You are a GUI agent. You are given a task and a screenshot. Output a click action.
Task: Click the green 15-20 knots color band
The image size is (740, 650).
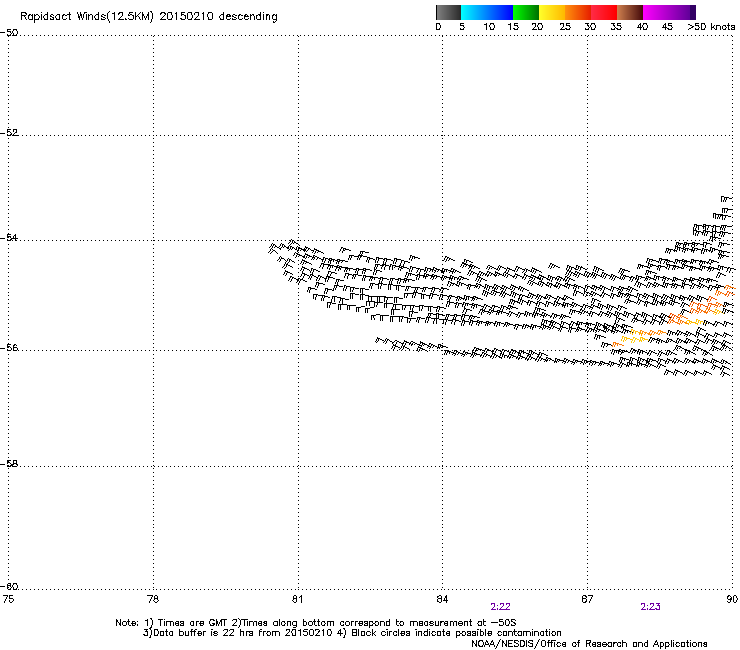point(526,12)
